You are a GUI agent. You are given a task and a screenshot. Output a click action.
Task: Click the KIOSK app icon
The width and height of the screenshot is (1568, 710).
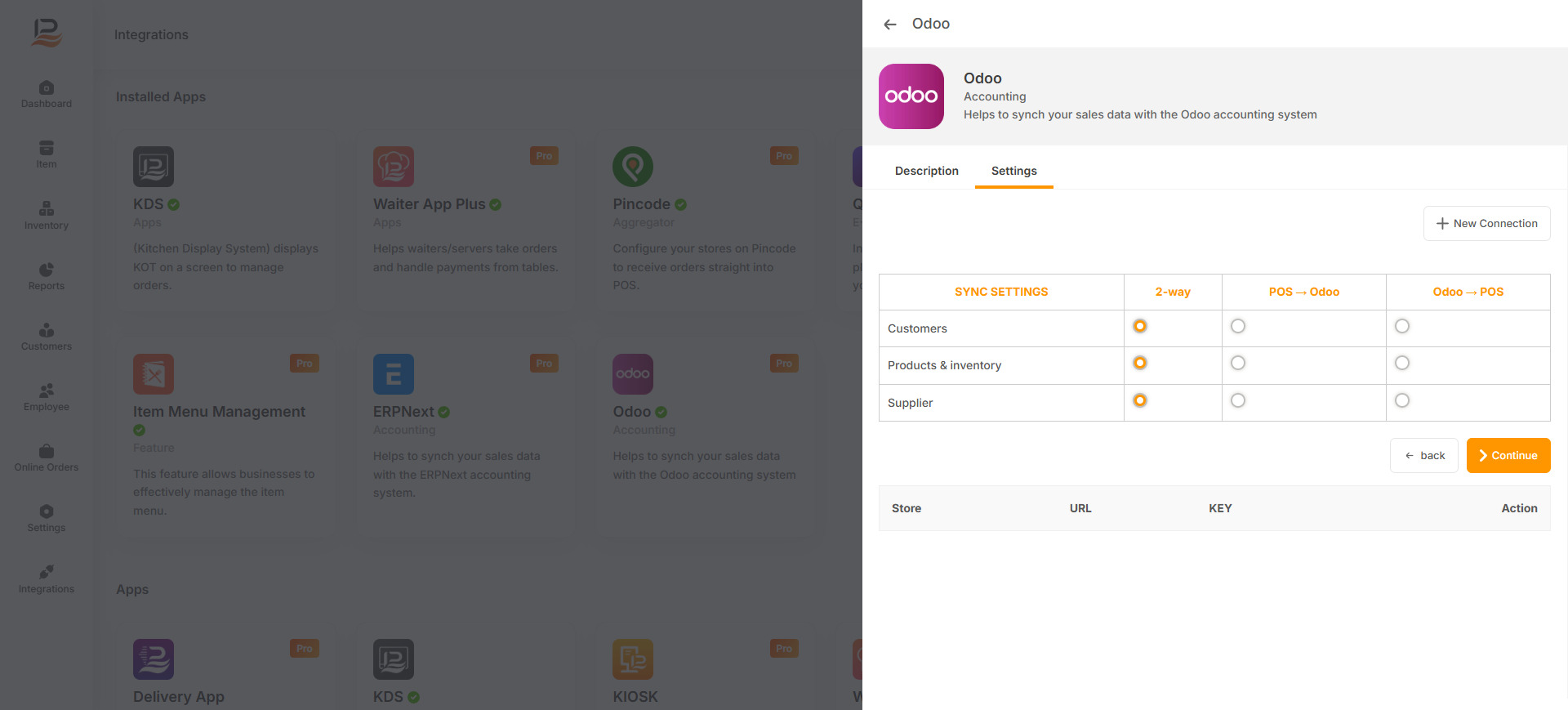[x=633, y=659]
